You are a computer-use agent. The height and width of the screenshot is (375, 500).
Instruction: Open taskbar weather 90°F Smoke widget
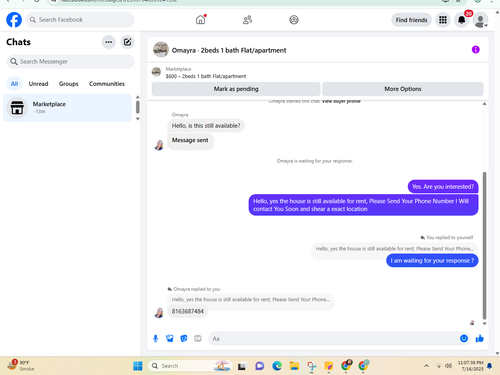[21, 366]
